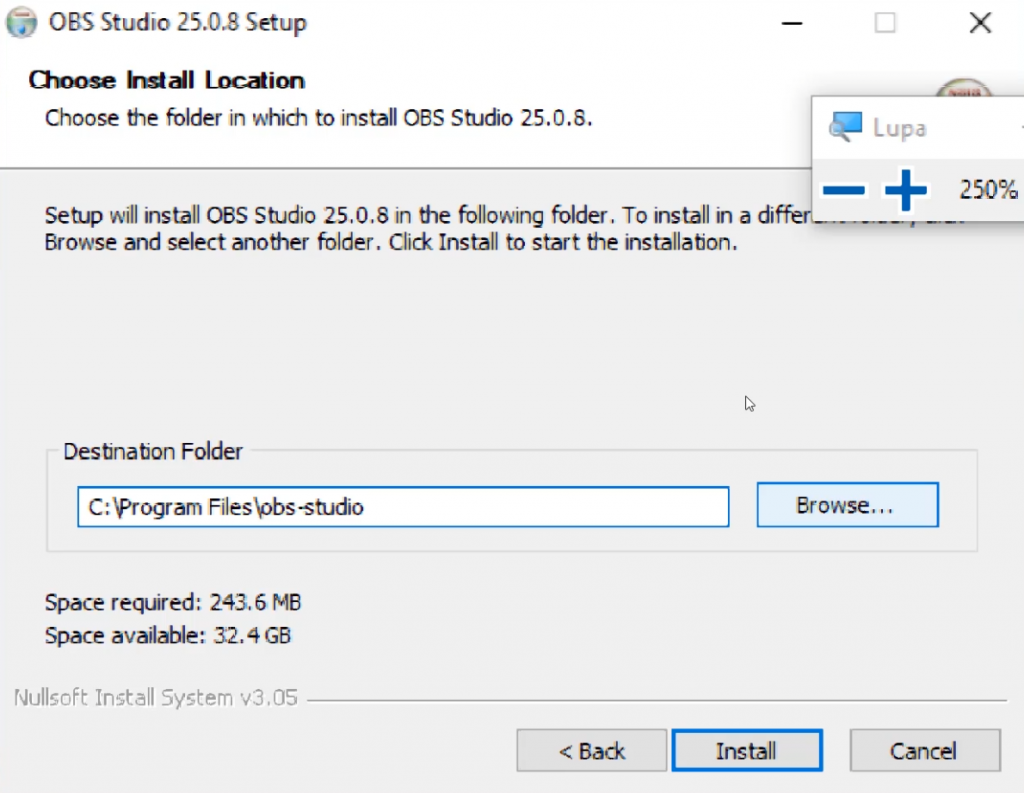Click the "Nullsoft Install System v3.05" text
This screenshot has height=793, width=1024.
[156, 697]
